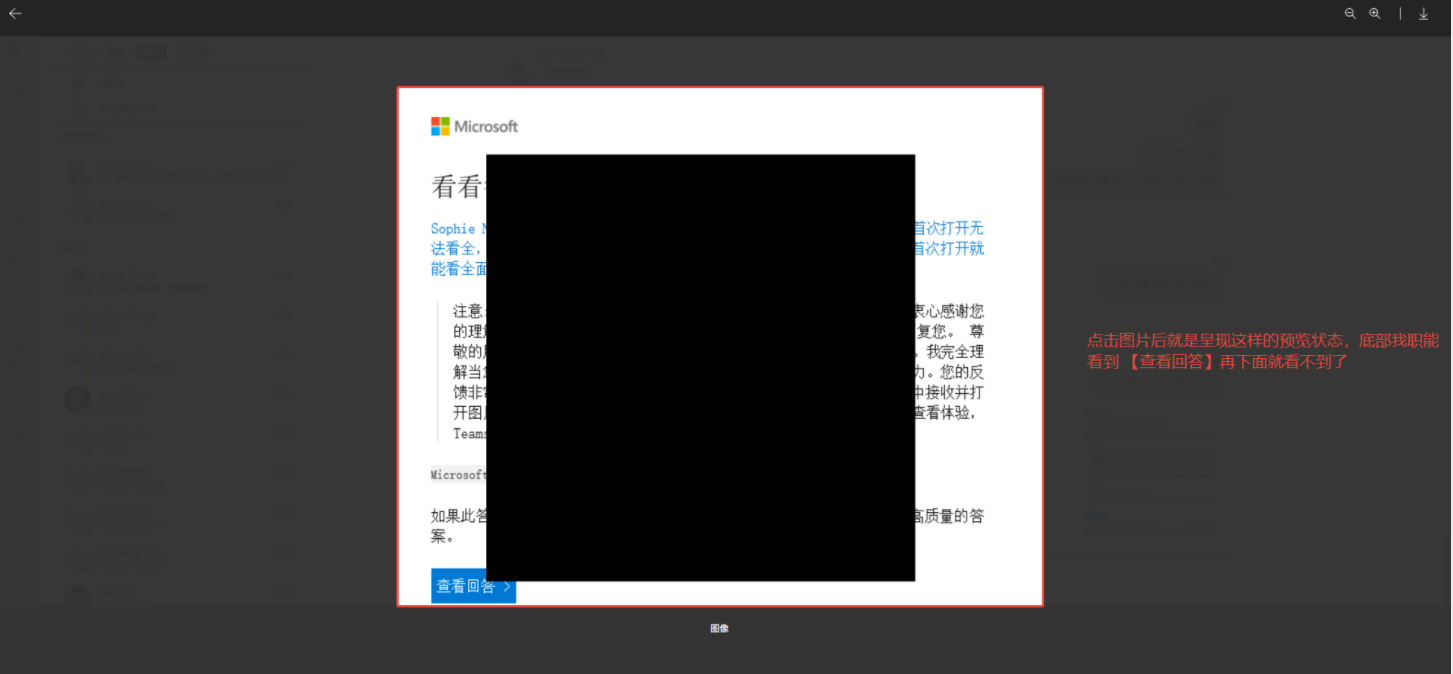Zoom out with the magnifier minus icon
Image resolution: width=1453 pixels, height=674 pixels.
click(1350, 13)
